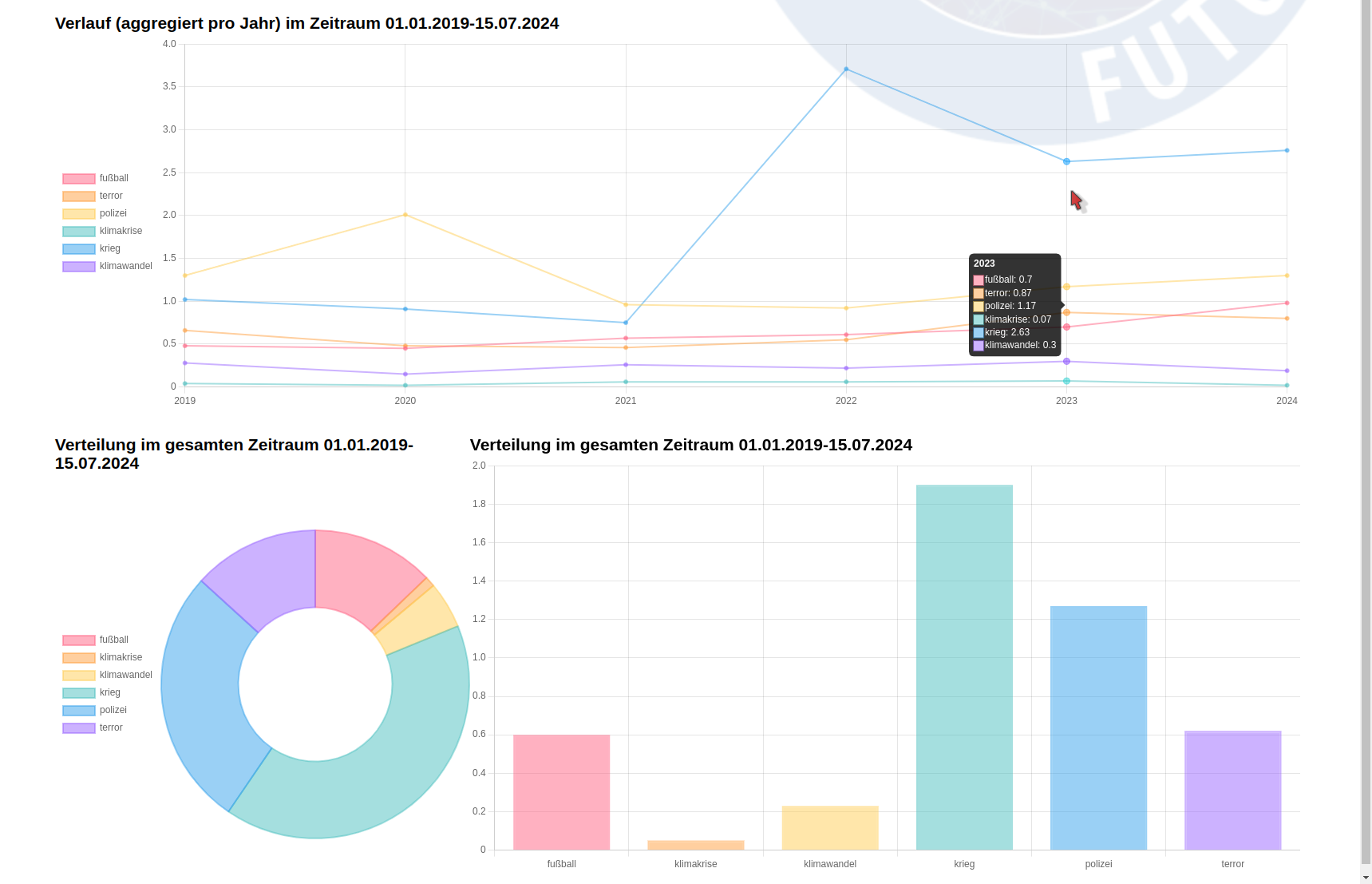Click the polizei peak point at 2020
1372x884 pixels.
tap(405, 215)
